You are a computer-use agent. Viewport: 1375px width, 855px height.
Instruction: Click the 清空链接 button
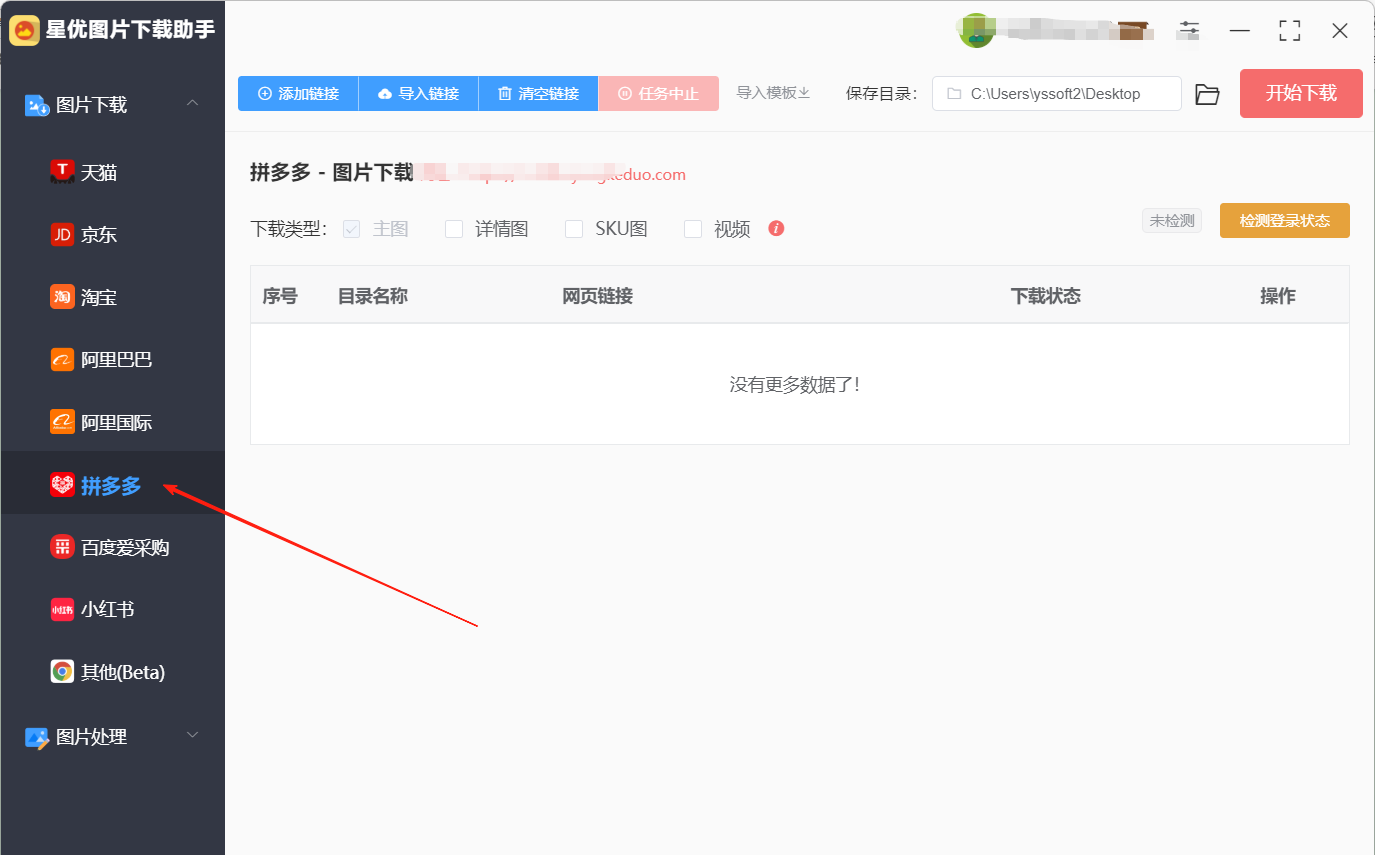(x=538, y=93)
